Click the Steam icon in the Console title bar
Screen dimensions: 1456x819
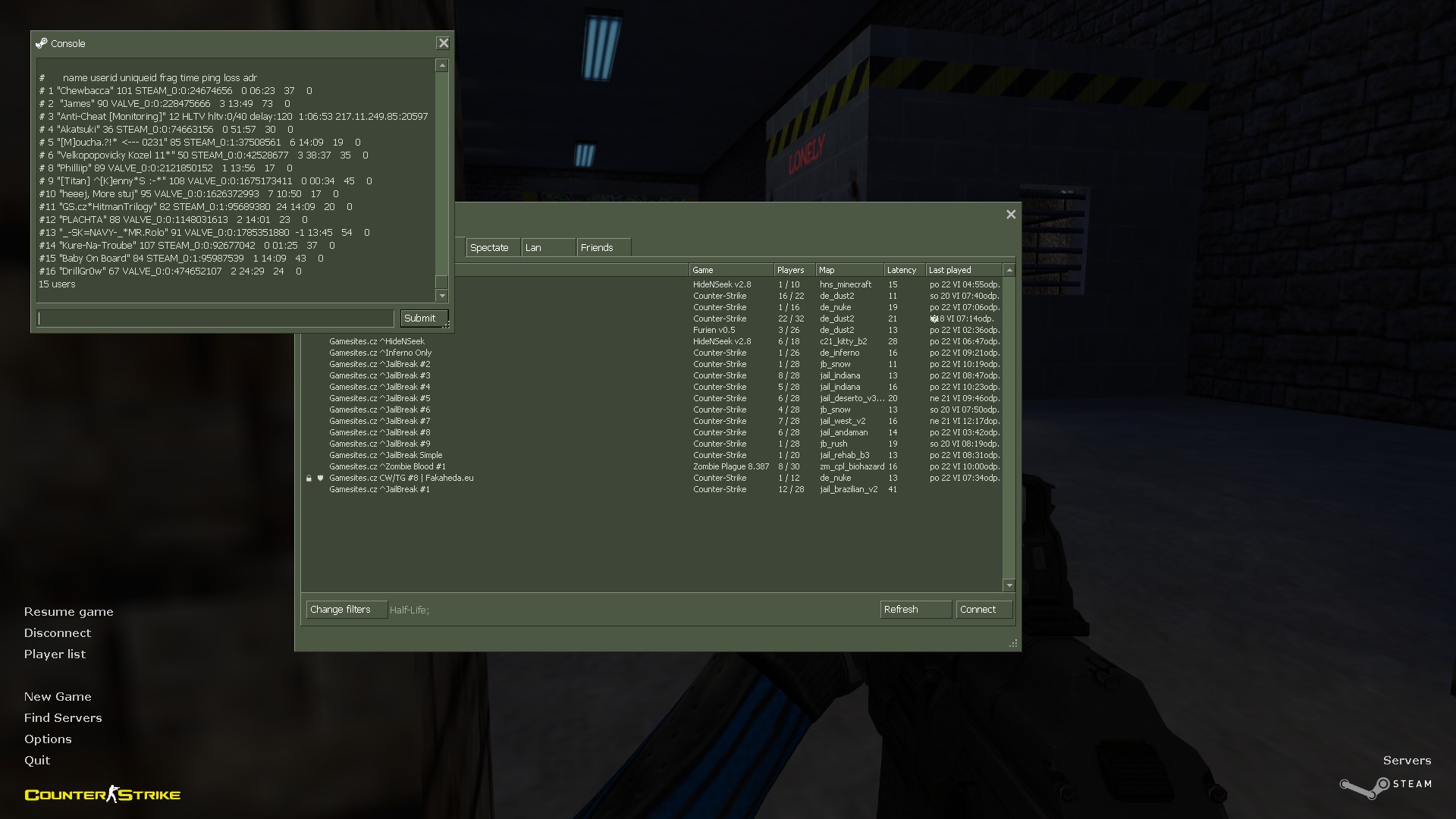(x=41, y=43)
